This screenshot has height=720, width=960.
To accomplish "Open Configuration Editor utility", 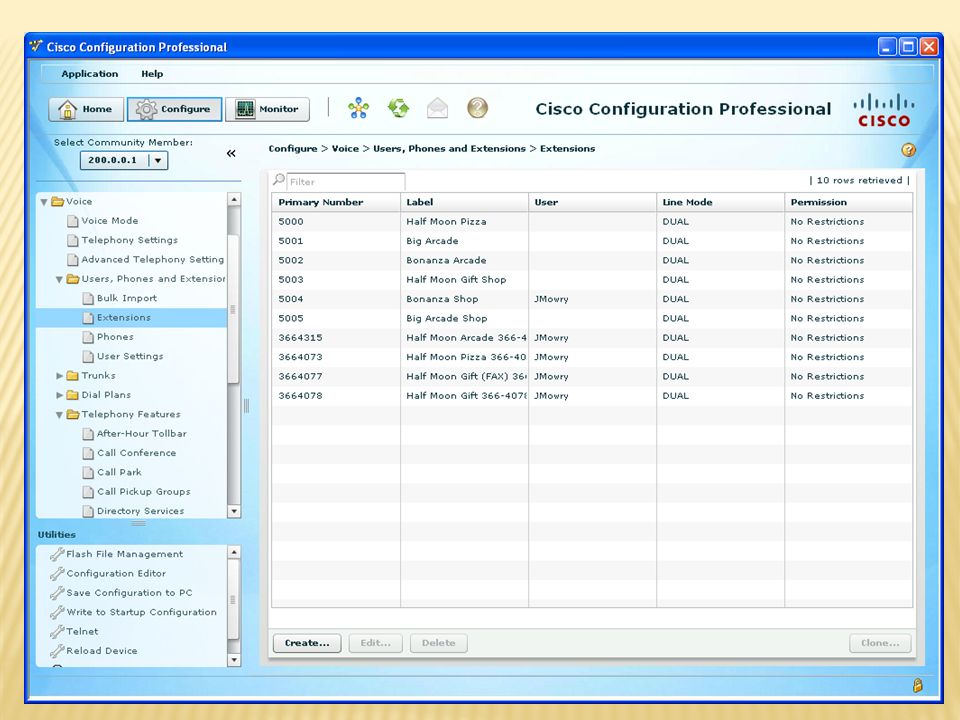I will click(x=116, y=574).
